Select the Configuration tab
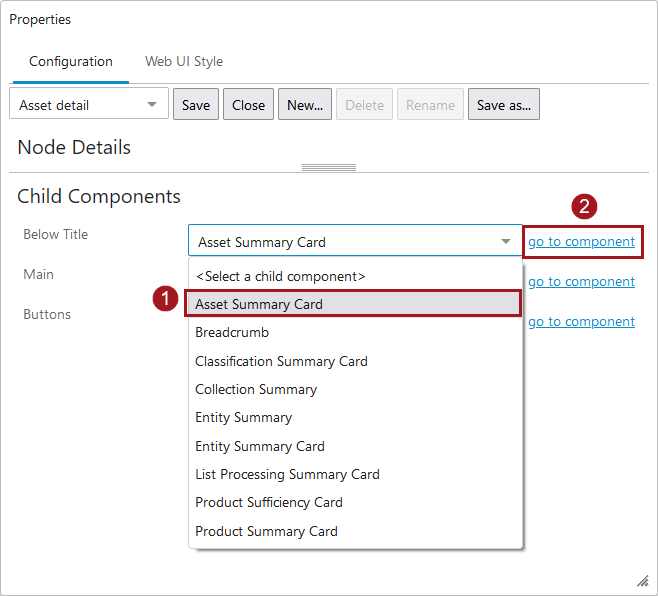 pos(71,61)
